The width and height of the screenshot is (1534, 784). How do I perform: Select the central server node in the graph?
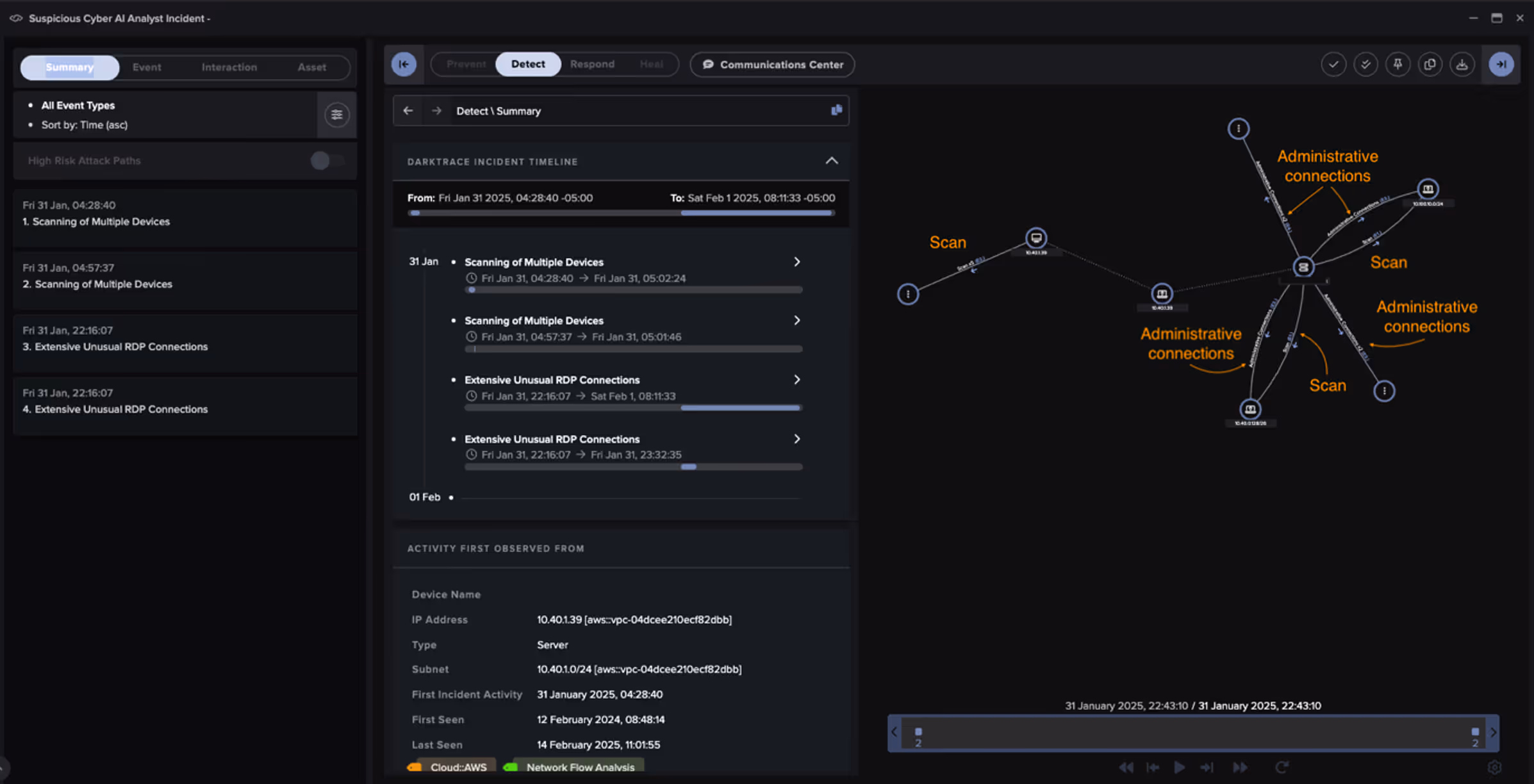(x=1303, y=267)
